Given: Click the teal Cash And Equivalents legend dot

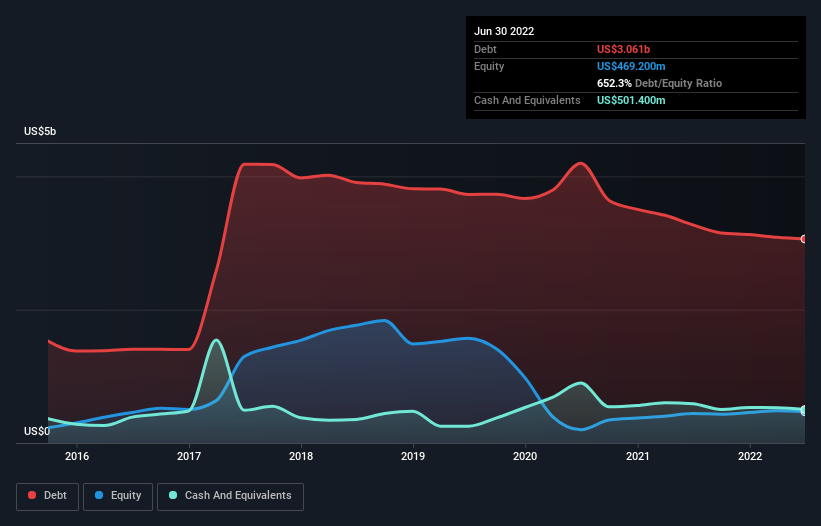Looking at the screenshot, I should coord(173,495).
